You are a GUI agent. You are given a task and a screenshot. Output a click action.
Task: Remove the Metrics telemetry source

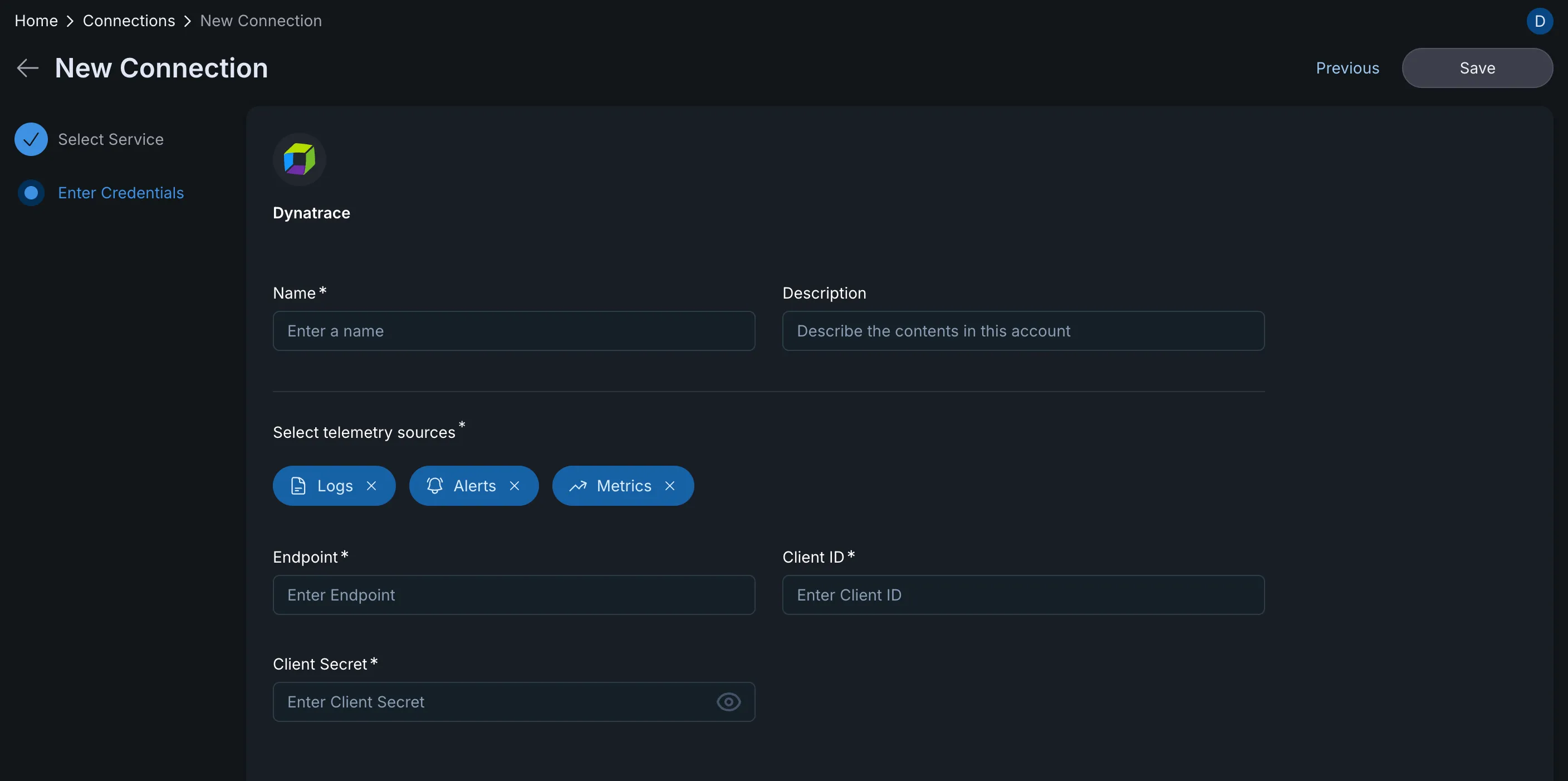669,486
